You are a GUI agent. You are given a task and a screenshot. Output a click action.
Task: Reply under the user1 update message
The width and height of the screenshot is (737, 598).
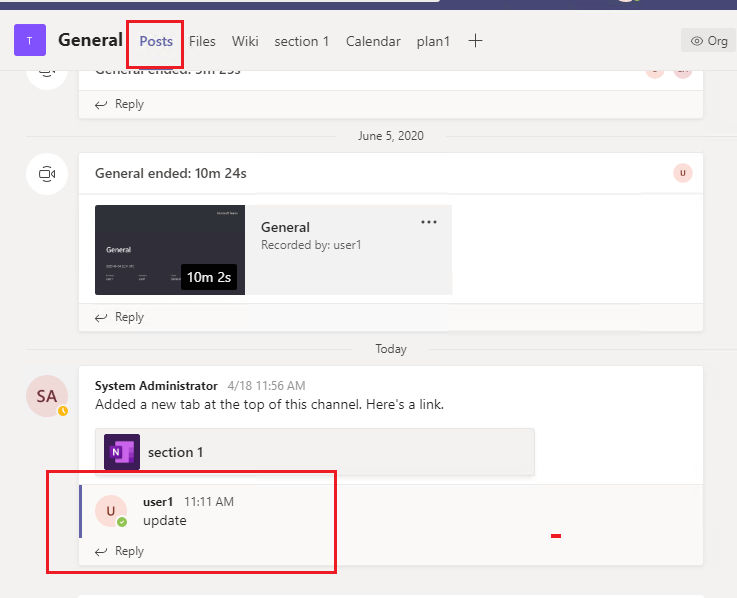pos(119,551)
